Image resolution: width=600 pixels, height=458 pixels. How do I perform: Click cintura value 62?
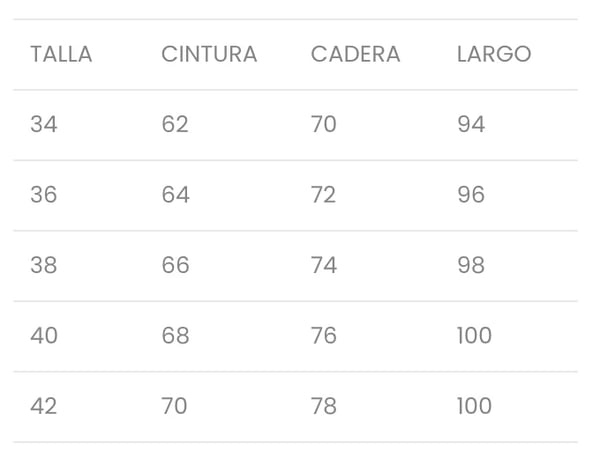pos(175,124)
